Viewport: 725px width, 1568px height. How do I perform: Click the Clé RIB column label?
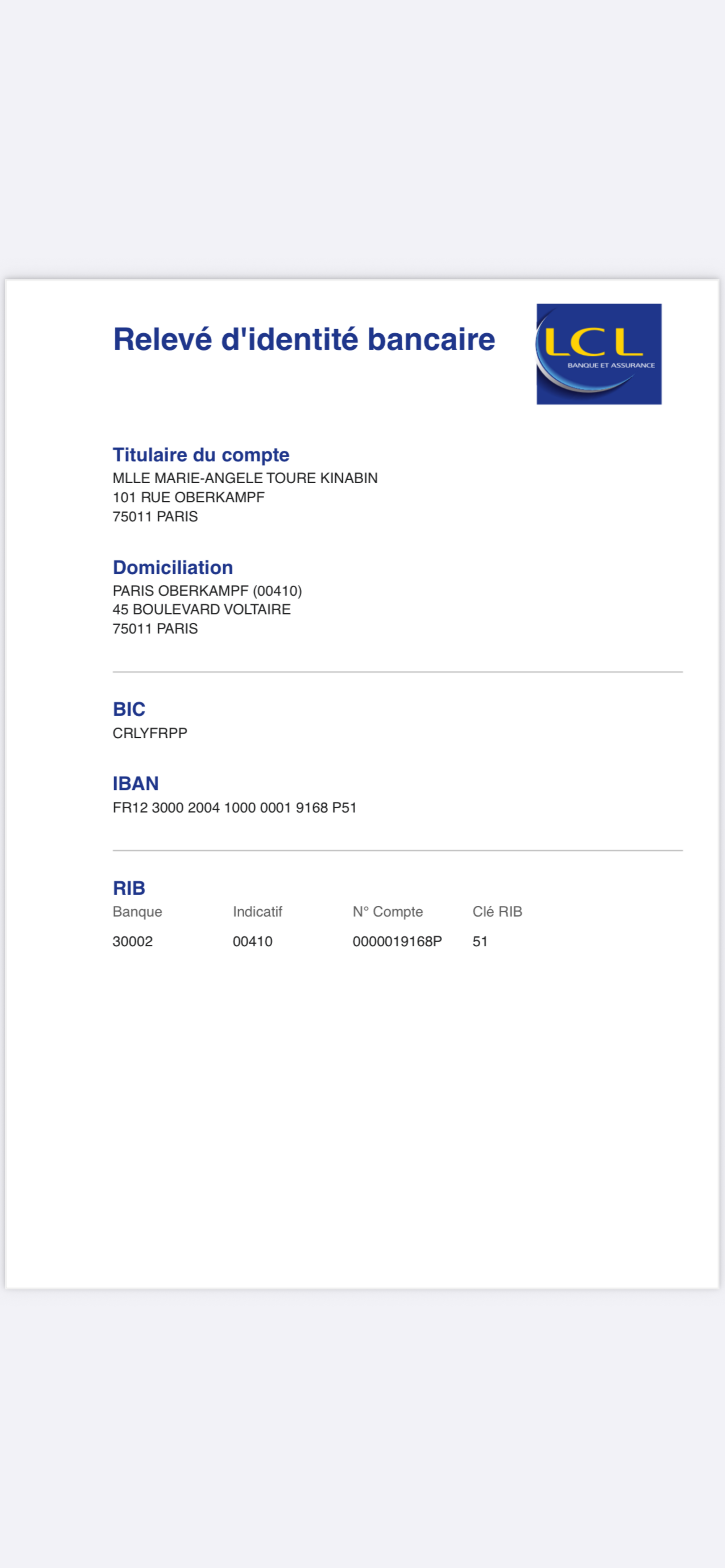tap(497, 912)
